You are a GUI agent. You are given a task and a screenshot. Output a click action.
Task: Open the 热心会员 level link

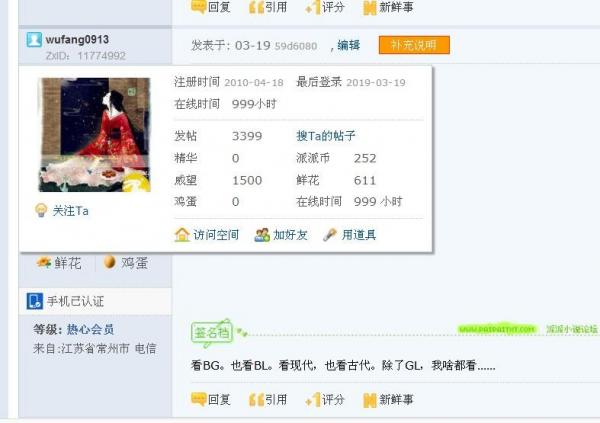(90, 329)
